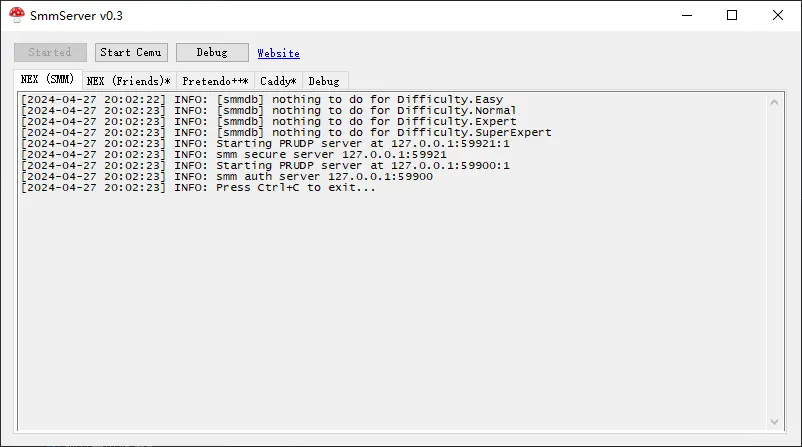The width and height of the screenshot is (802, 447).
Task: Click the 'Difficulty.Easy' log line
Action: 262,99
